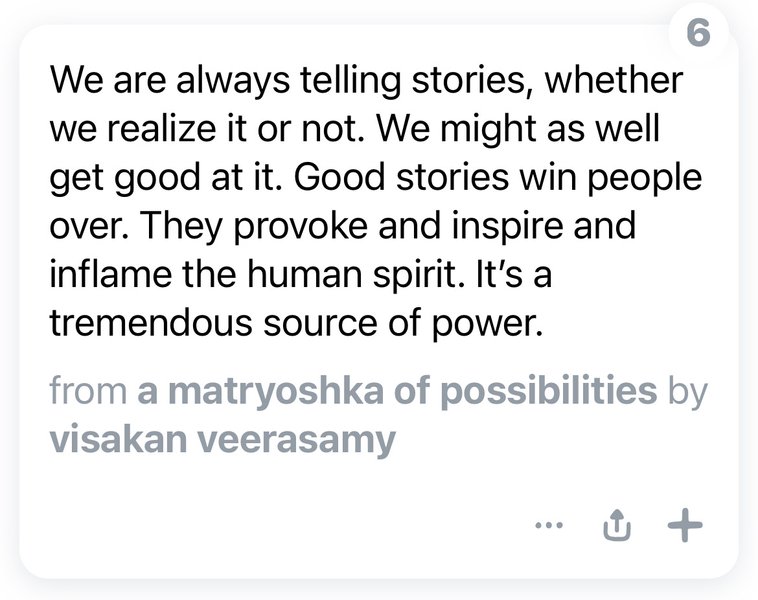Select the number 6 badge at card corner
This screenshot has height=600, width=758.
click(699, 33)
